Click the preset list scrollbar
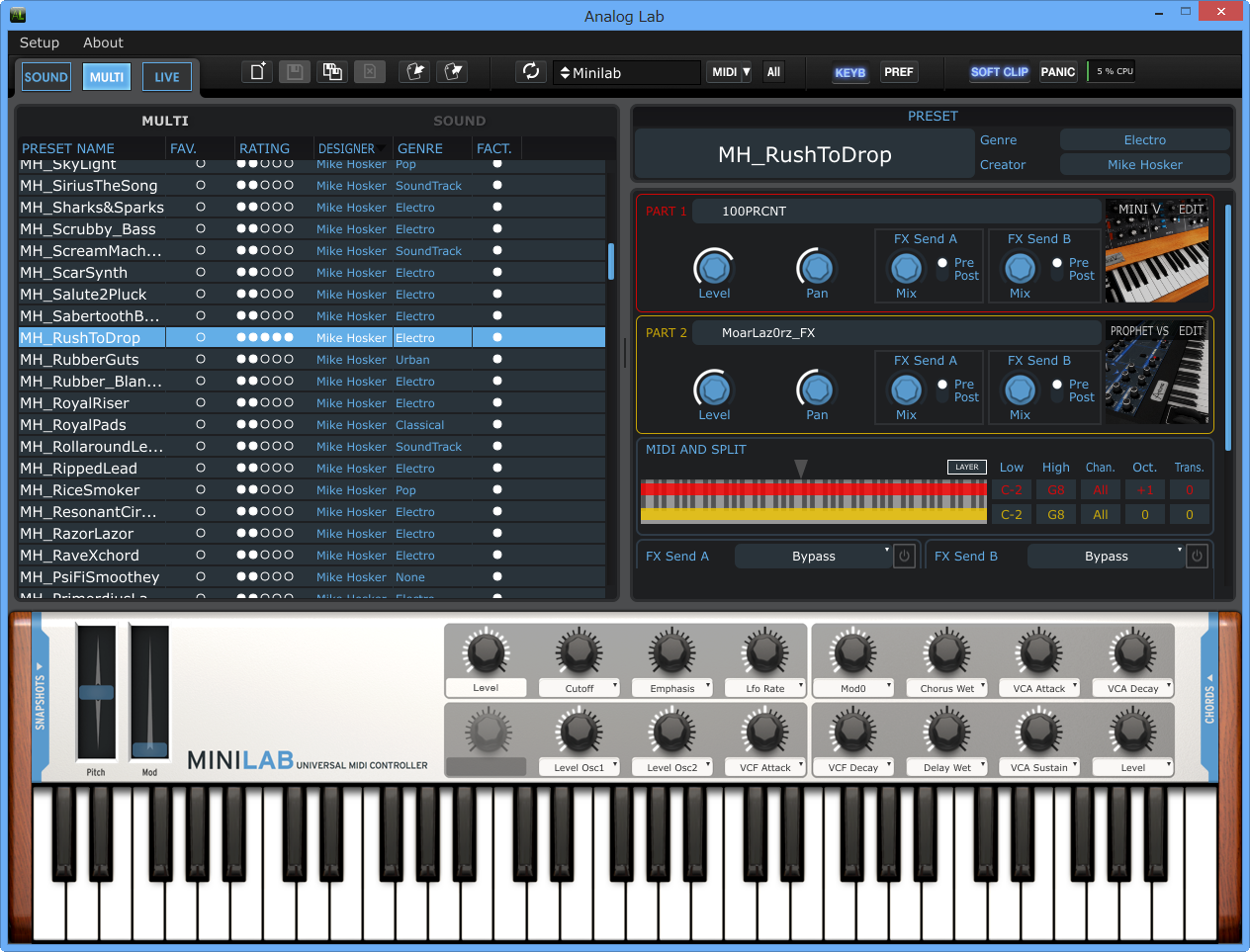The width and height of the screenshot is (1250, 952). pyautogui.click(x=611, y=261)
